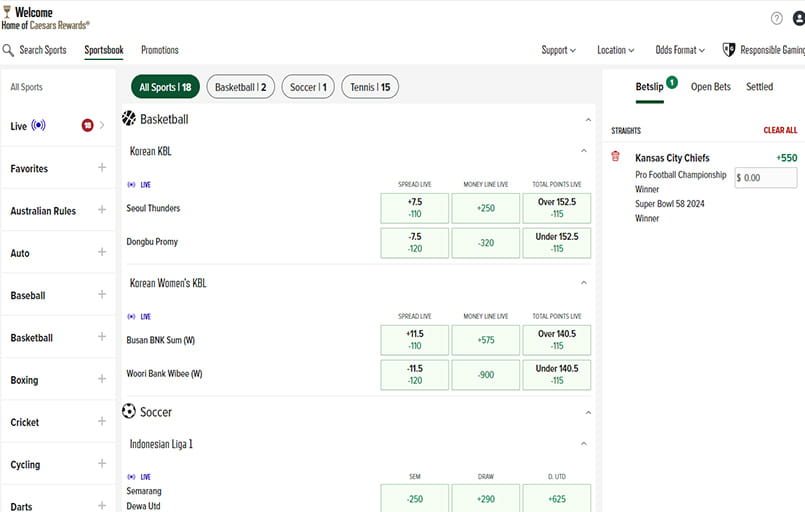Open the Odds Format dropdown
The height and width of the screenshot is (512, 805).
click(680, 50)
